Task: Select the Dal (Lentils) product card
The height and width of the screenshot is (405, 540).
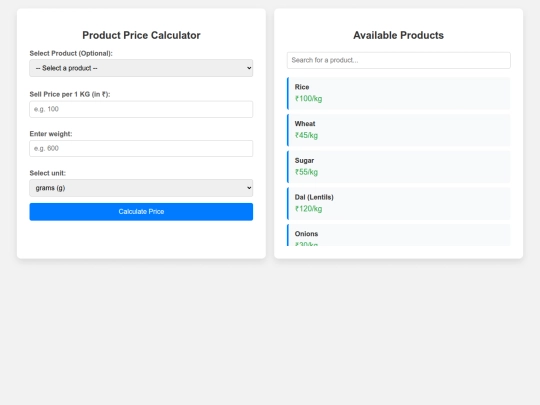Action: coord(399,204)
